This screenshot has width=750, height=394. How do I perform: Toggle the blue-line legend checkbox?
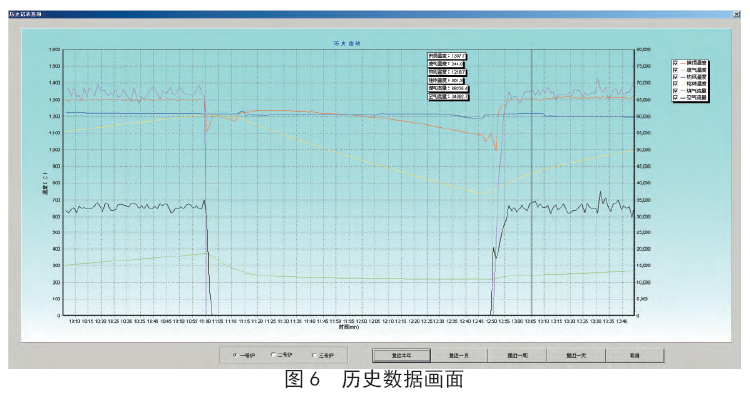676,77
